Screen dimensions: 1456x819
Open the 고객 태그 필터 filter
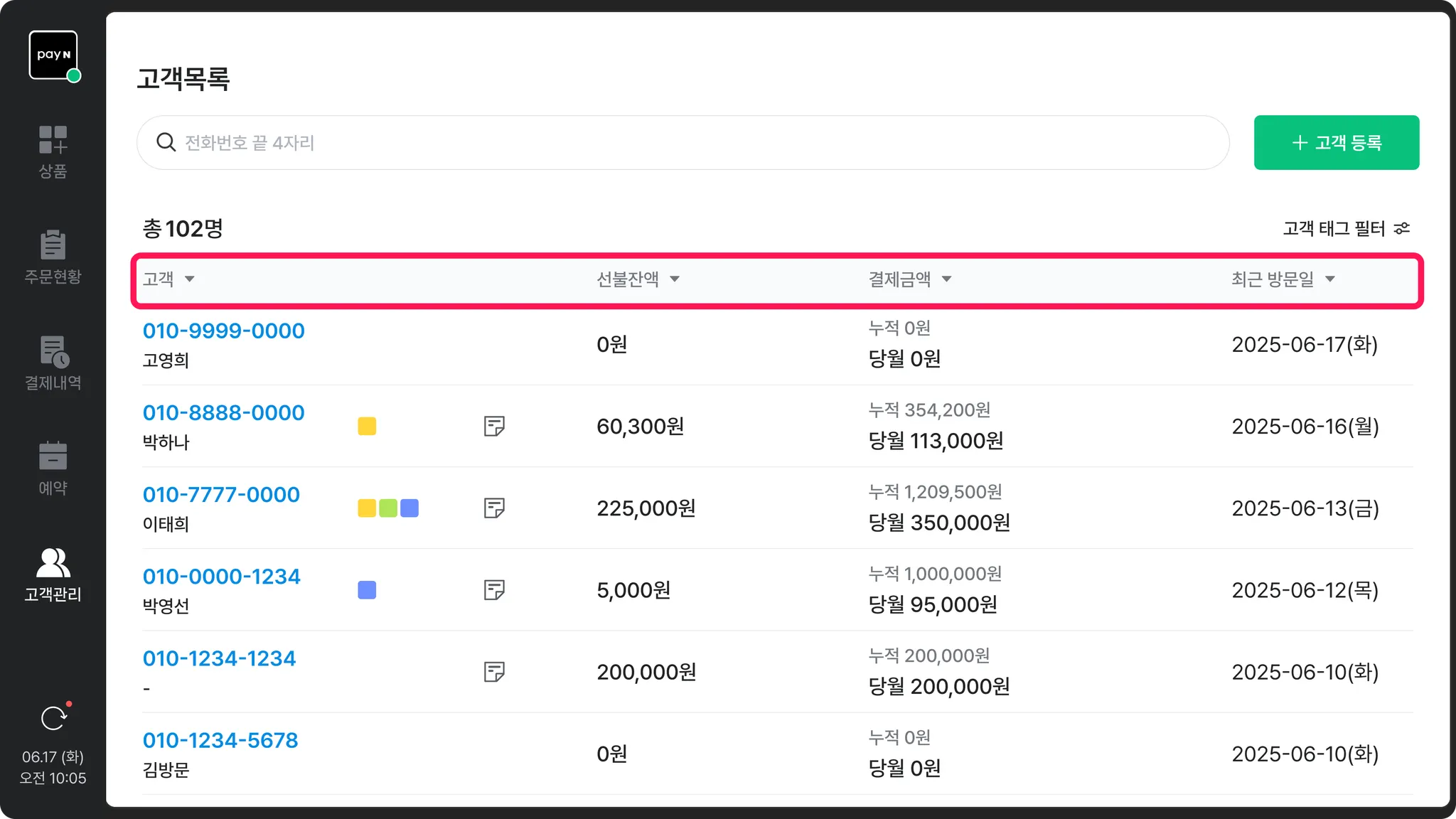click(1346, 228)
